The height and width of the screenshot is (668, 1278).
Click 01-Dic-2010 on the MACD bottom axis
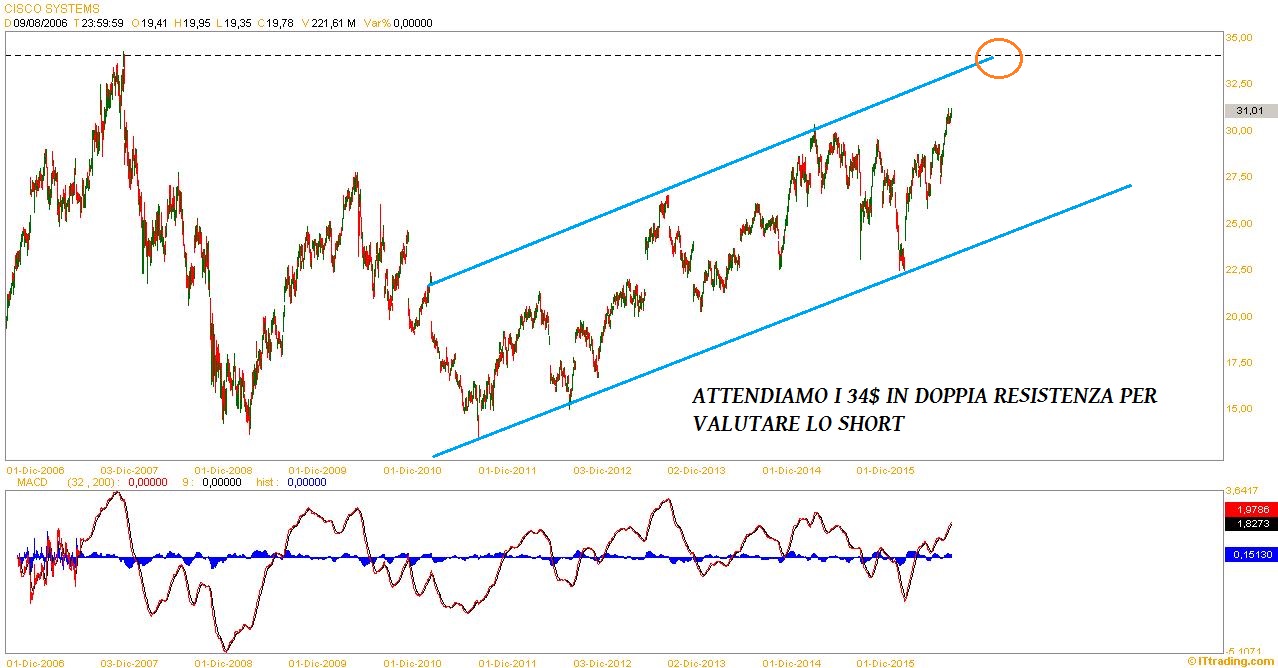coord(413,662)
